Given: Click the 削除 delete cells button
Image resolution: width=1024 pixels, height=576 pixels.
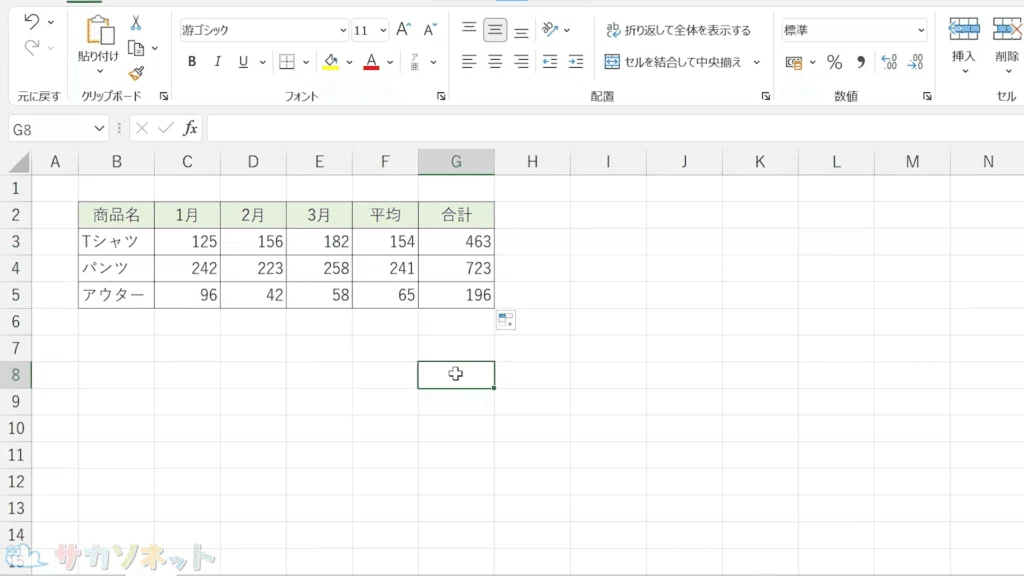Looking at the screenshot, I should 1007,44.
